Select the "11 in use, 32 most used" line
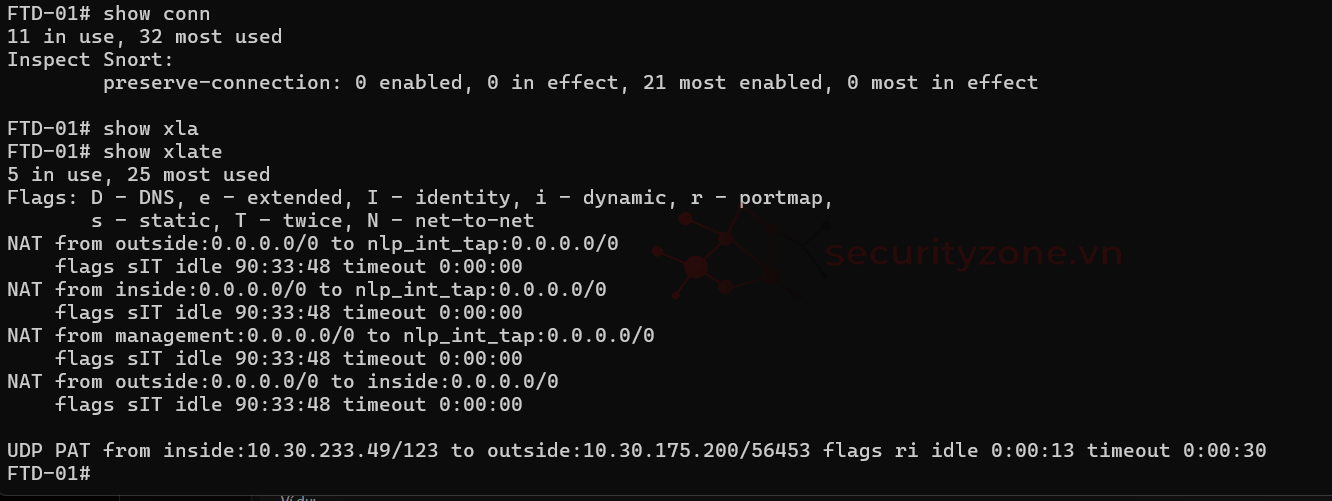 pyautogui.click(x=144, y=37)
